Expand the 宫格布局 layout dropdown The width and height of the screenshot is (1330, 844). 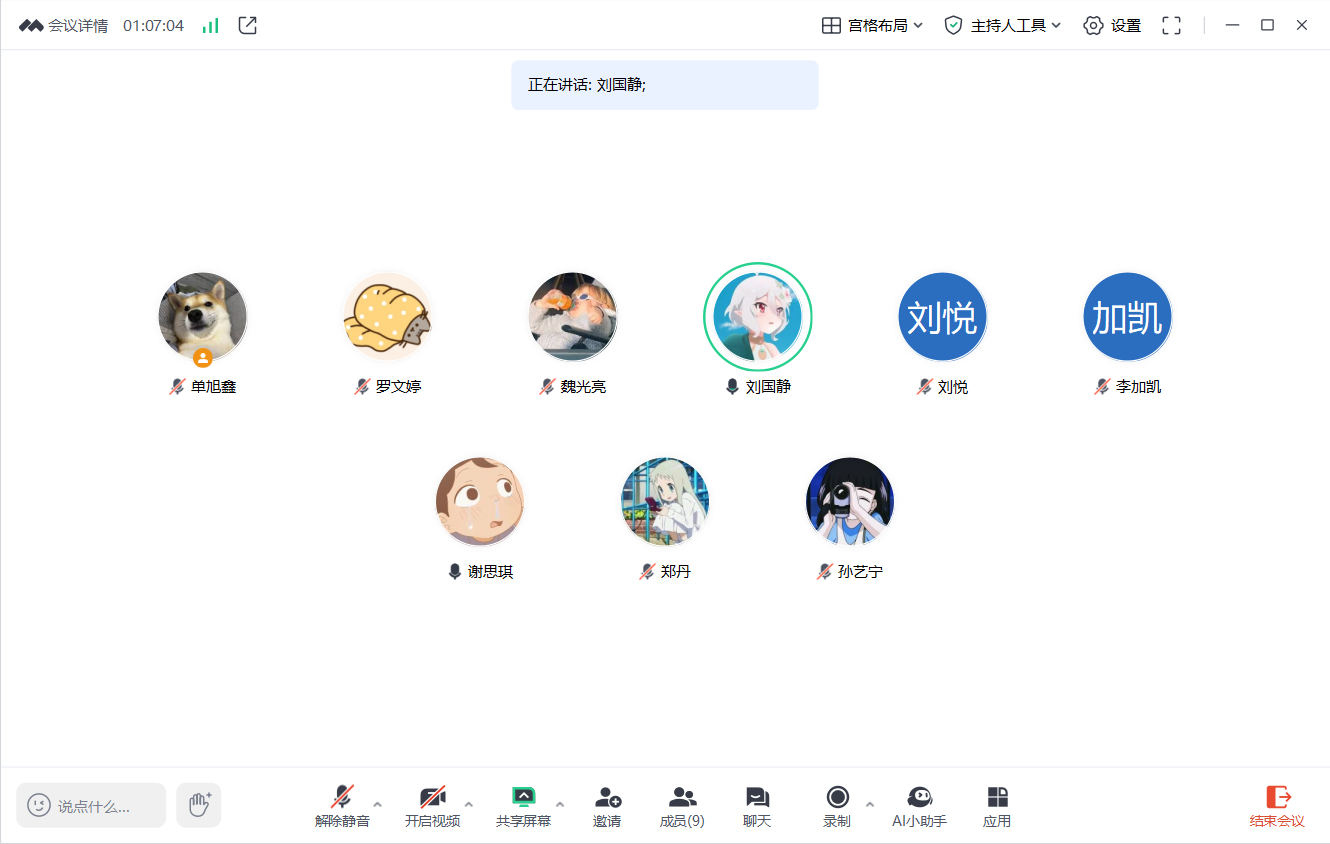coord(872,26)
